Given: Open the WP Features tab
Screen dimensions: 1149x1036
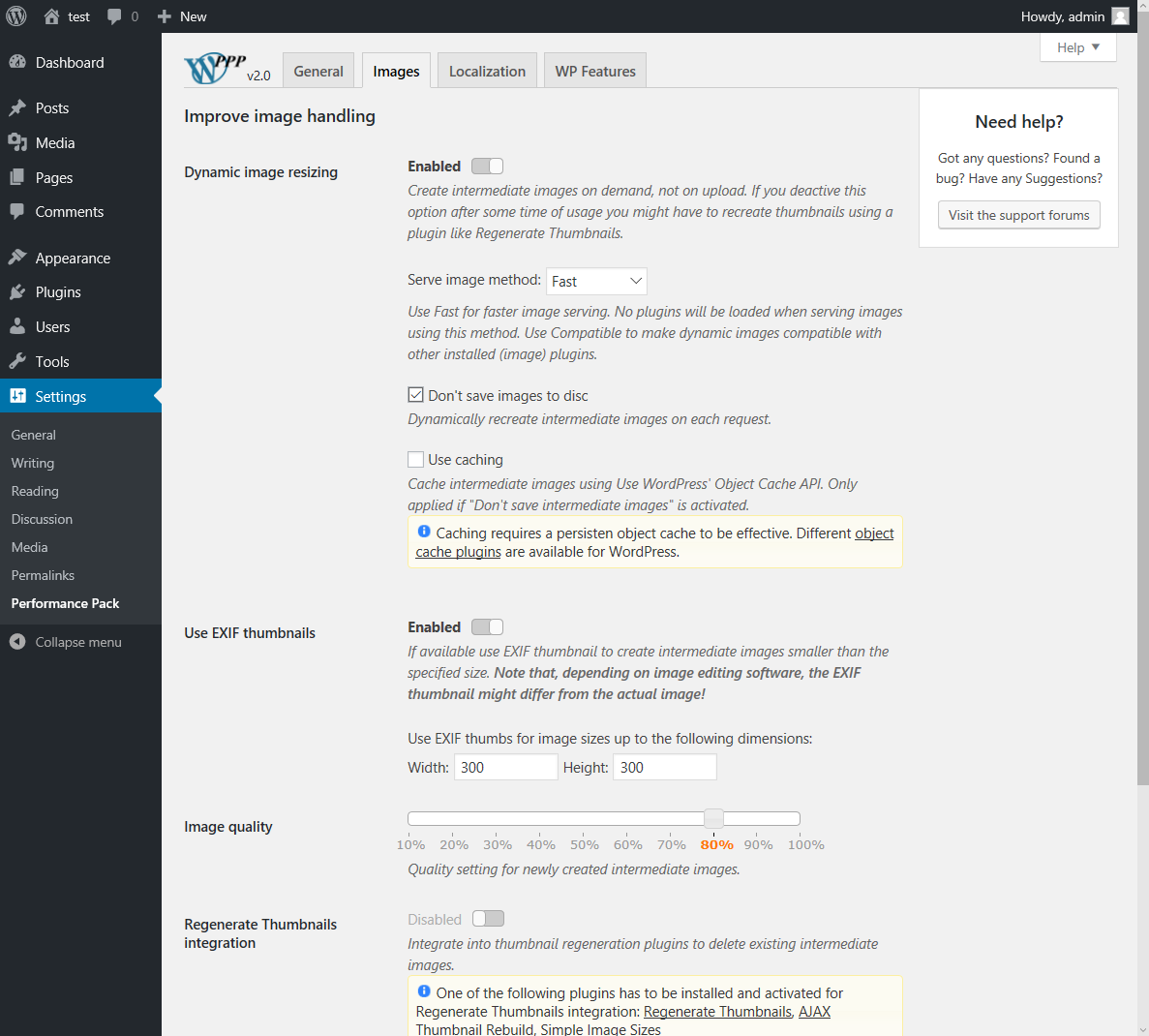Looking at the screenshot, I should click(x=595, y=71).
